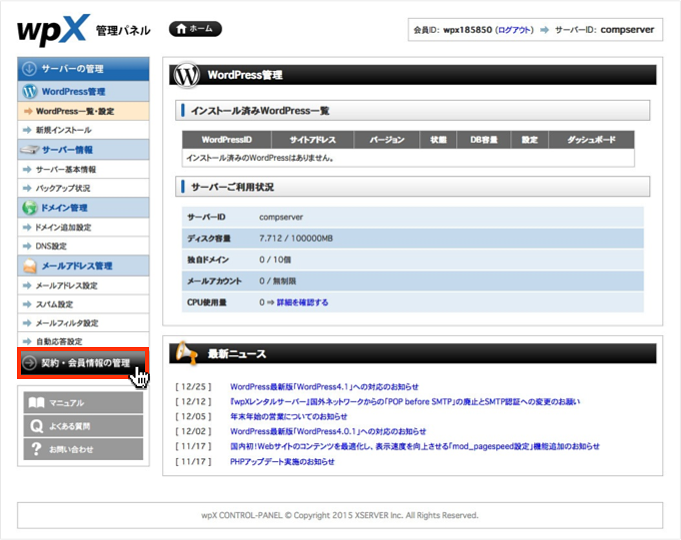The image size is (681, 540).
Task: Click the 独自ドメイン row value 0 / 10個
Action: click(x=275, y=260)
